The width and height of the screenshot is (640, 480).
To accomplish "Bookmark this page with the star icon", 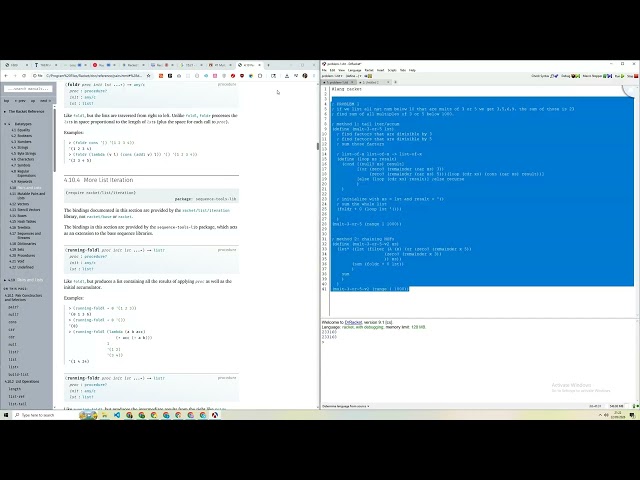I will [149, 76].
